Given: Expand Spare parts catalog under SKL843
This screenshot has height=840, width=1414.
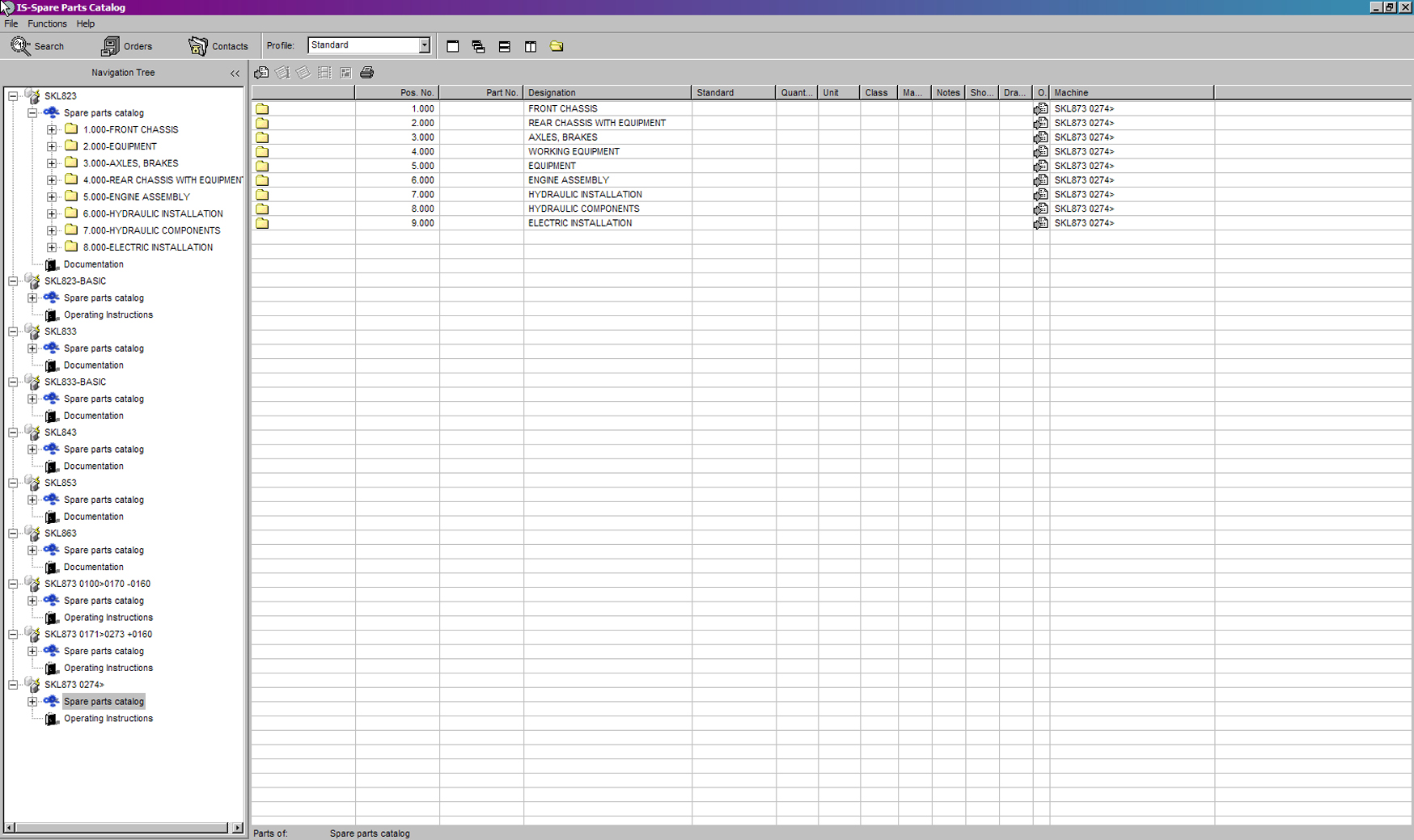Looking at the screenshot, I should pyautogui.click(x=32, y=450).
